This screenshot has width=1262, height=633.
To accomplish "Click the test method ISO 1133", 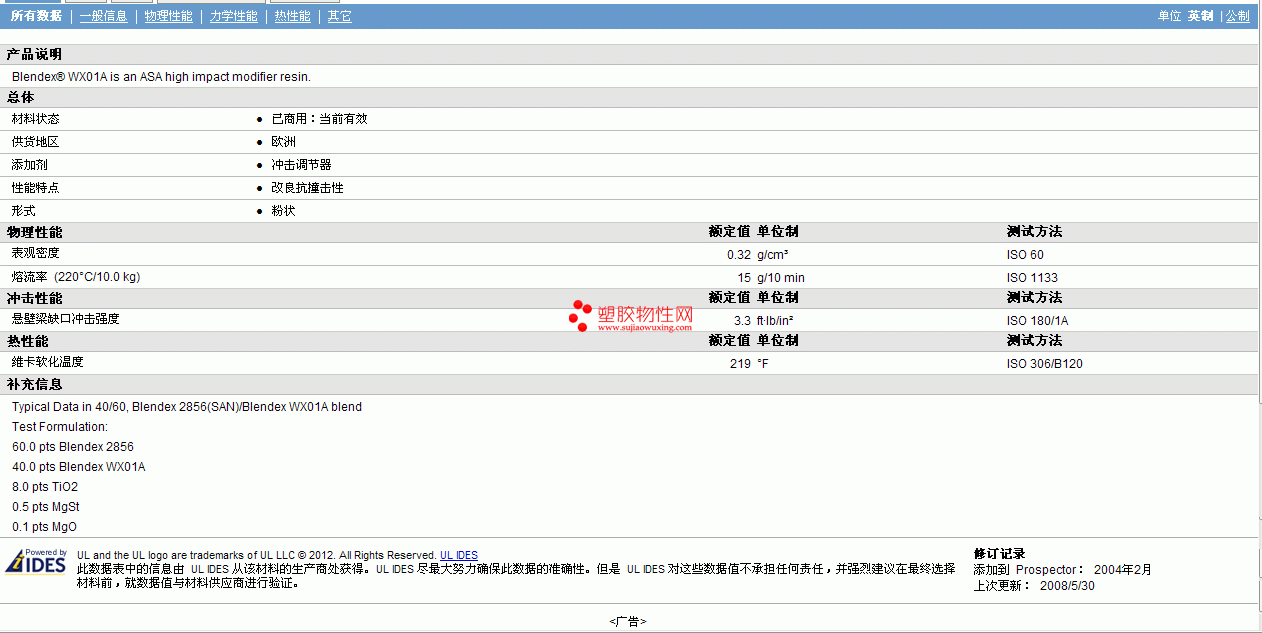I will 1032,278.
